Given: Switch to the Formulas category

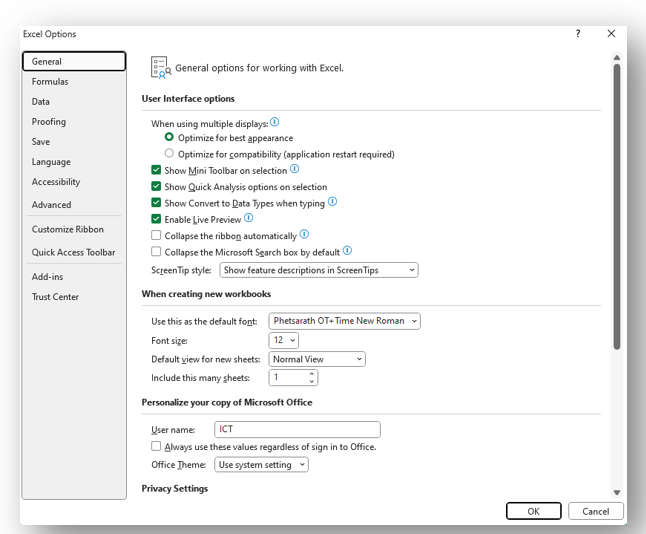Looking at the screenshot, I should (50, 82).
